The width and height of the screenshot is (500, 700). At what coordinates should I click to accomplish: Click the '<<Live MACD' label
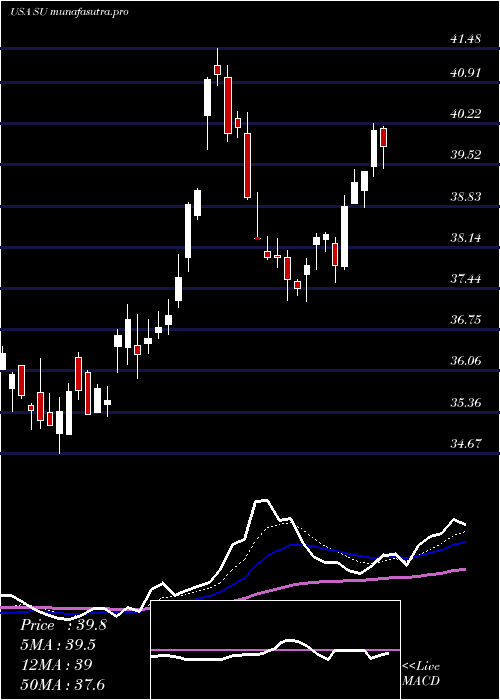pos(421,674)
